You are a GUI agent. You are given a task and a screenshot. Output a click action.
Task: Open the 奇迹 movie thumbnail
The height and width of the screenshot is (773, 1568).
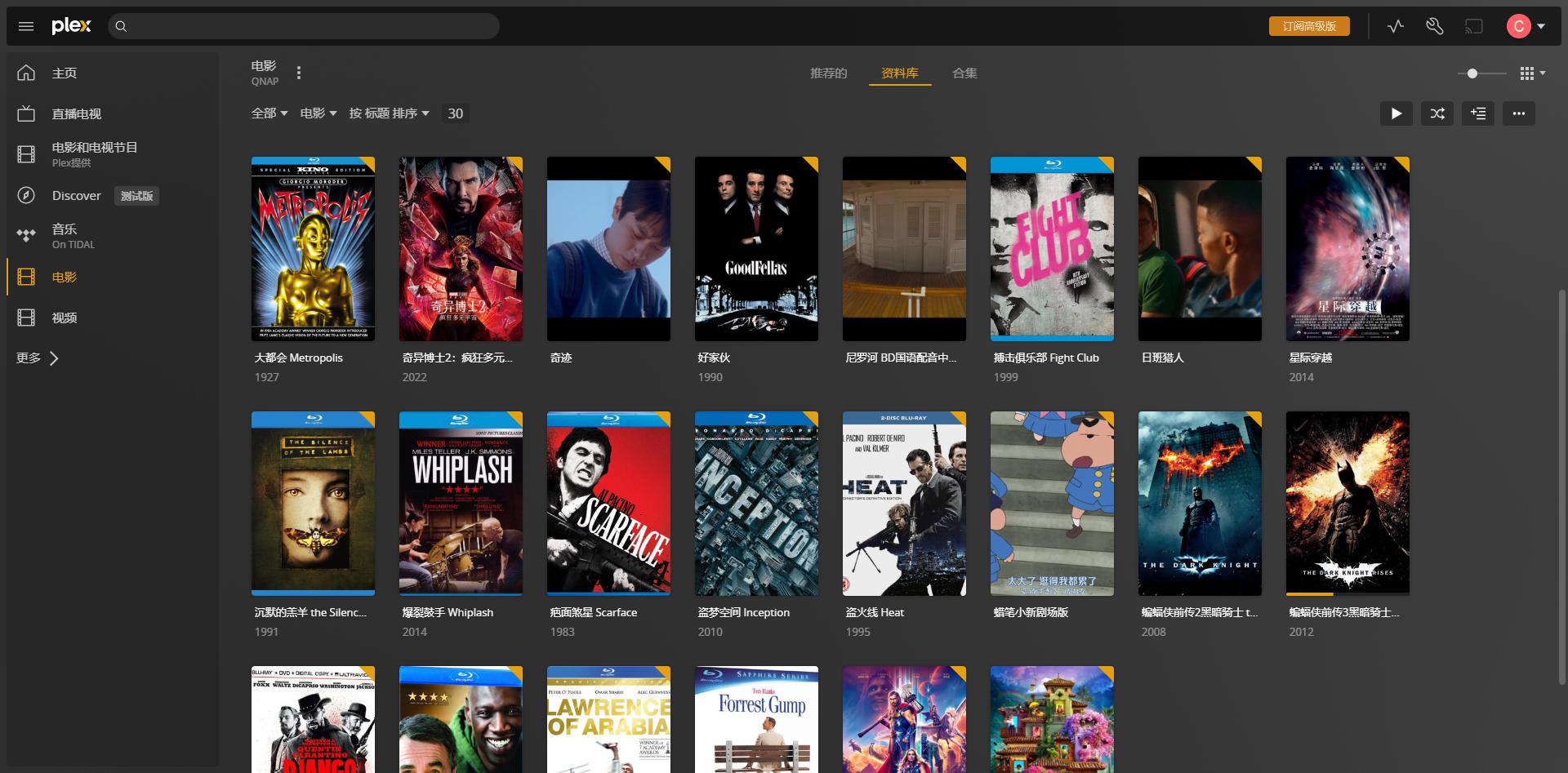point(608,249)
